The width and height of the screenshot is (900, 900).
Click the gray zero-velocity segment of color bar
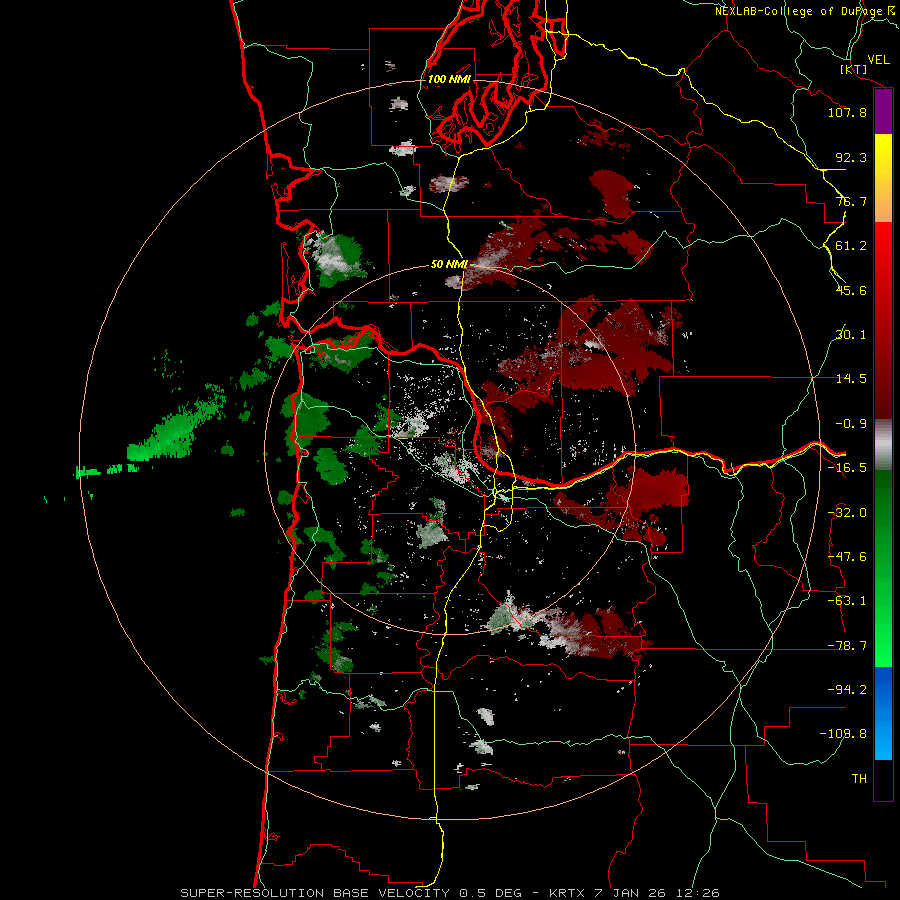coord(883,445)
